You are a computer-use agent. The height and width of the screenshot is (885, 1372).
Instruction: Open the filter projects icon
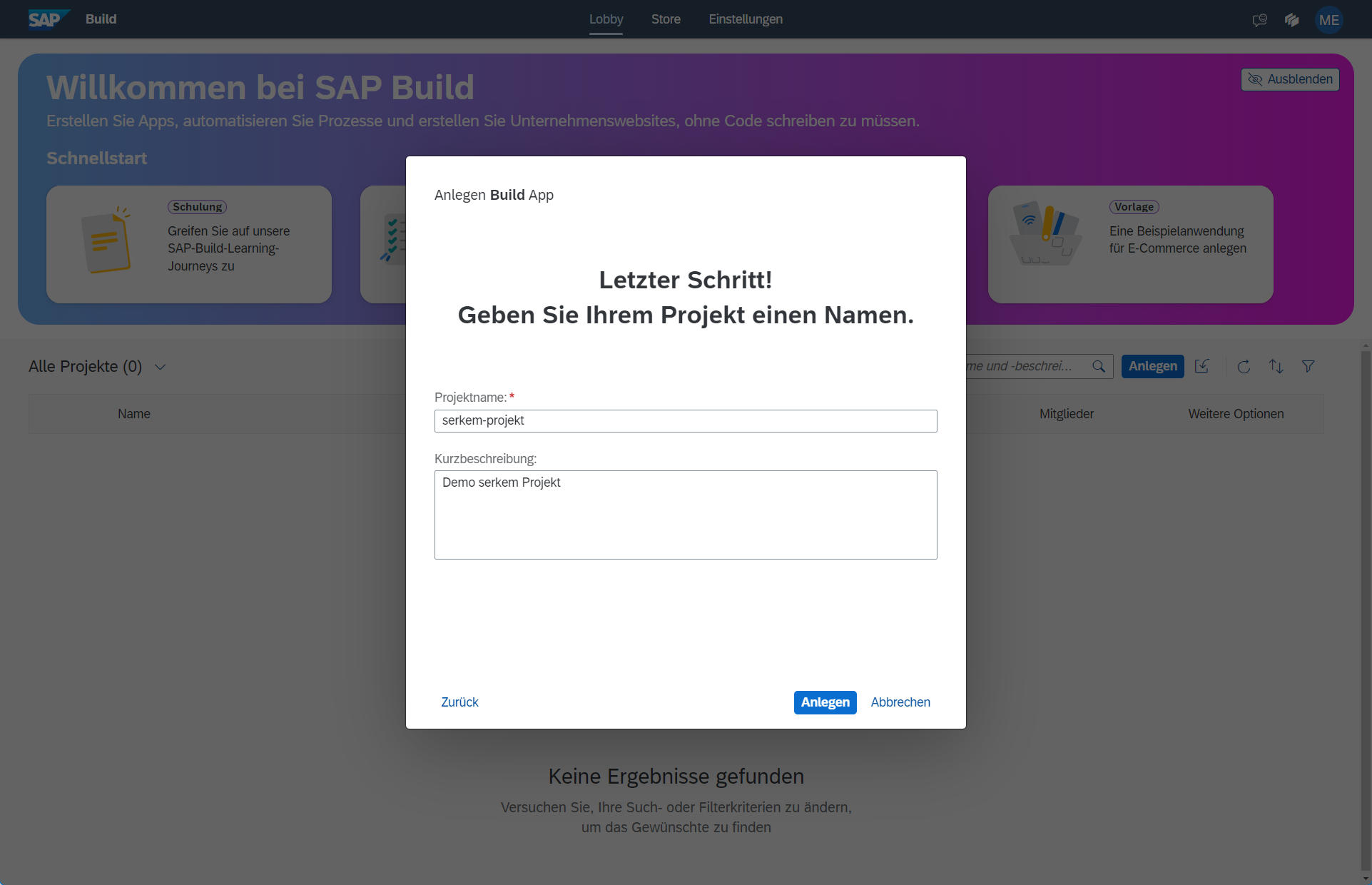point(1308,366)
